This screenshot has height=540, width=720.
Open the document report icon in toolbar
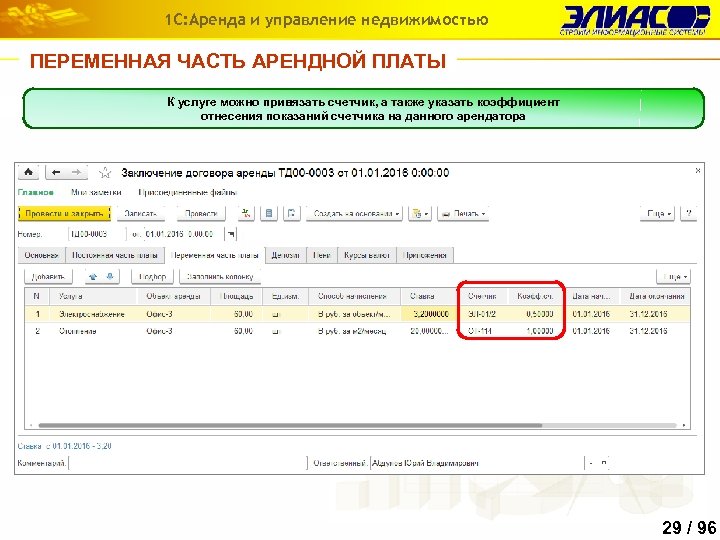[x=269, y=213]
